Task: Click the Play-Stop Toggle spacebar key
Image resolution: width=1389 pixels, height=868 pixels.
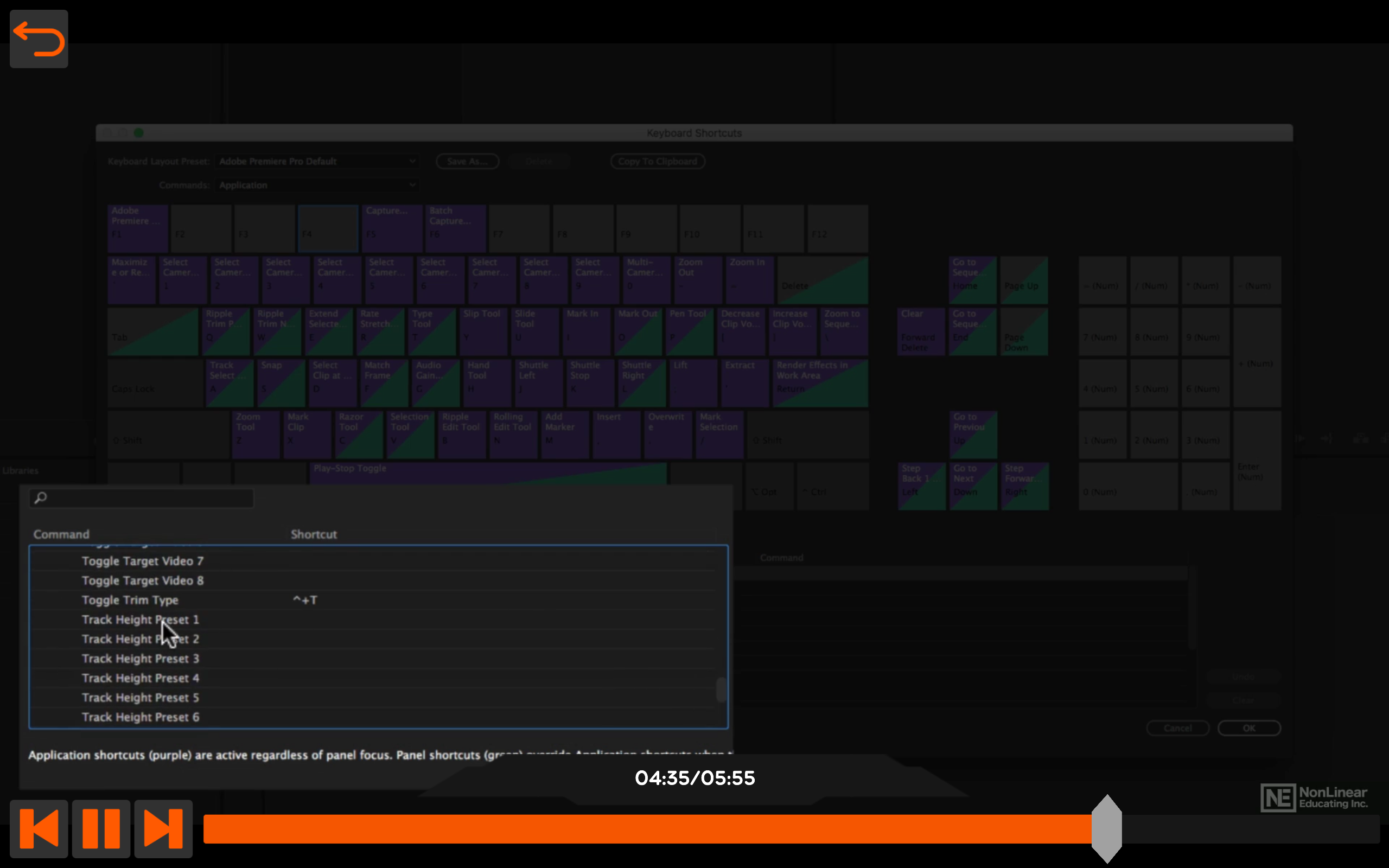Action: click(x=488, y=474)
